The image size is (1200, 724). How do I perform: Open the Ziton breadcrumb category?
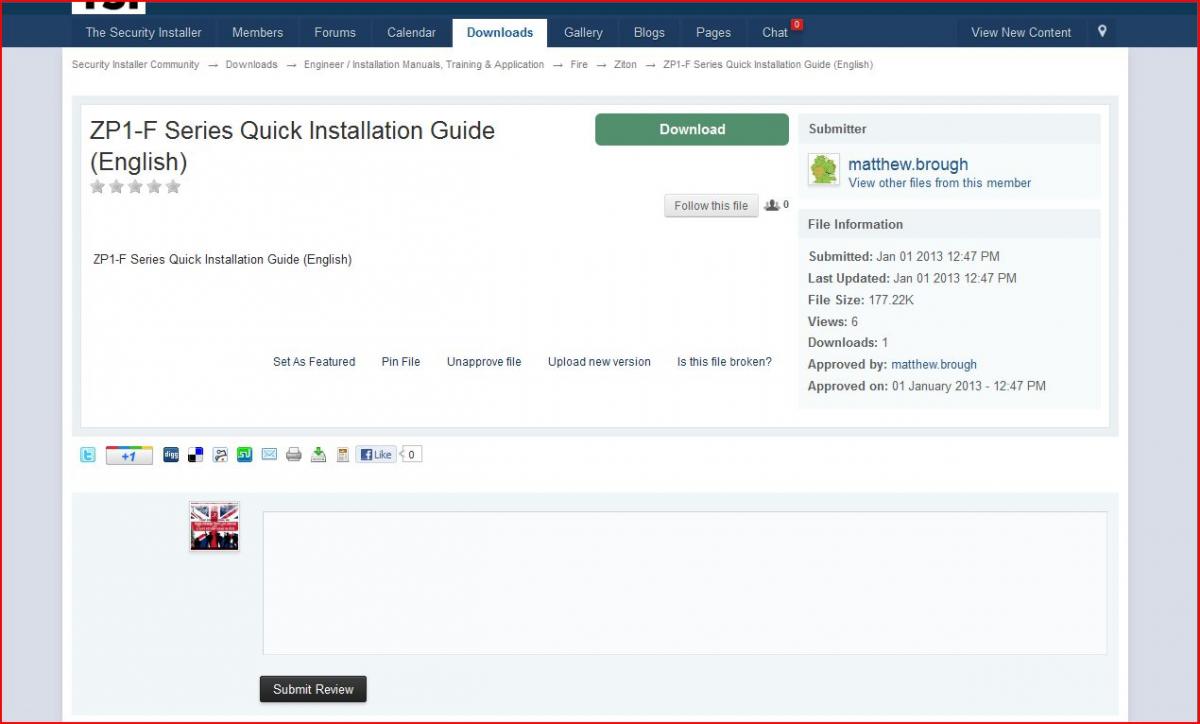click(625, 65)
